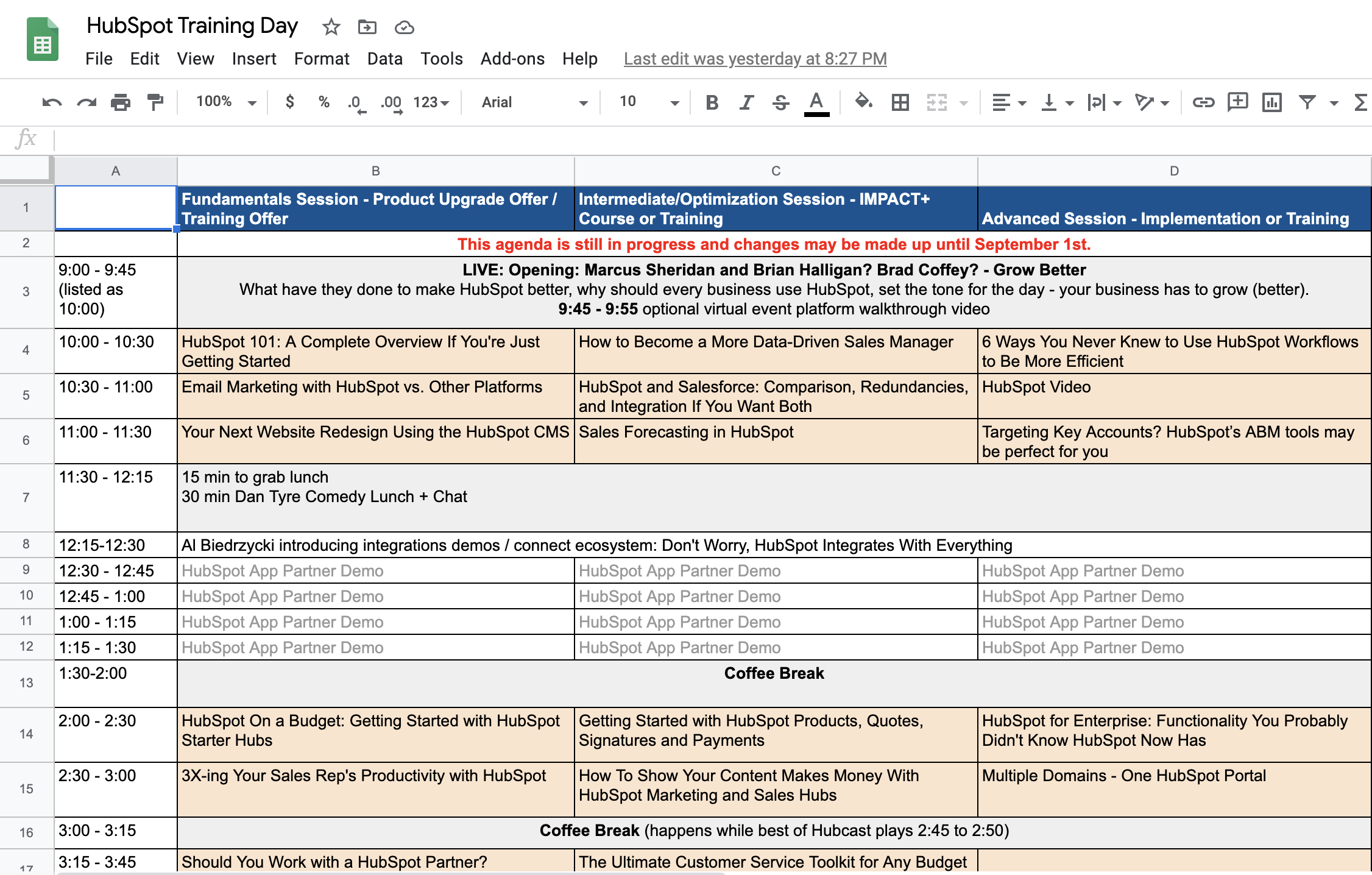The width and height of the screenshot is (1372, 875).
Task: Select column C header
Action: coord(776,171)
